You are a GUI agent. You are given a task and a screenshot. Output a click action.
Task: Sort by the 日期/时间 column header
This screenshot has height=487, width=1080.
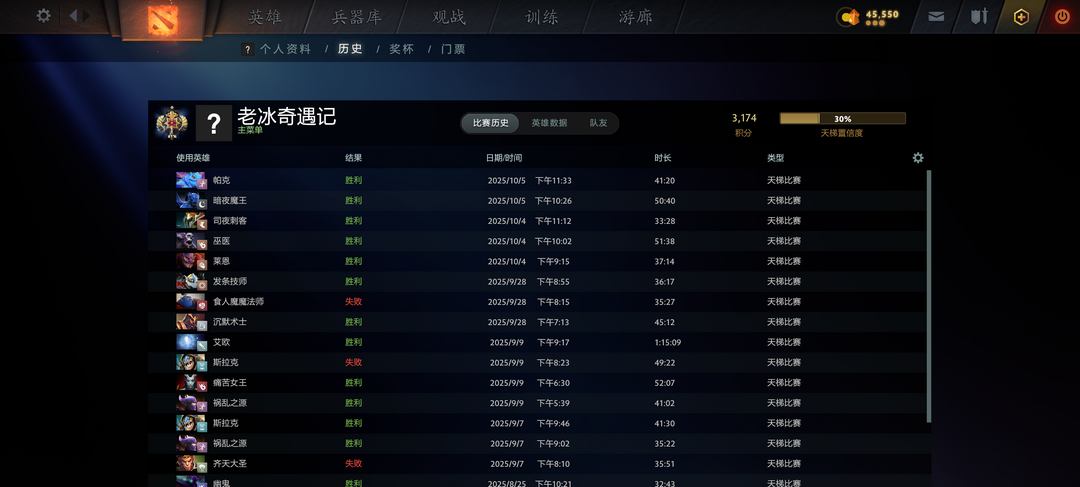click(x=504, y=158)
